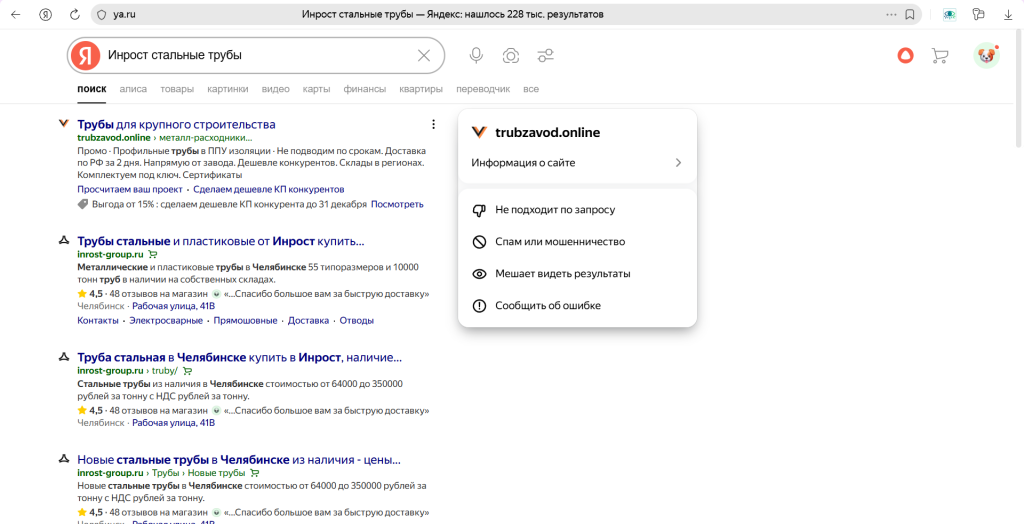Screen dimensions: 1024x524
Task: Switch to the картинки tab
Action: (x=228, y=89)
